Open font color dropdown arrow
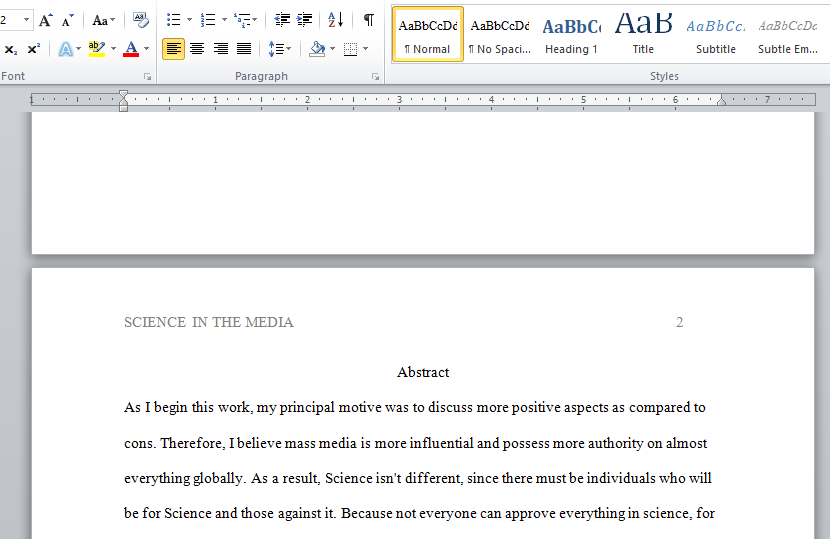 coord(147,49)
